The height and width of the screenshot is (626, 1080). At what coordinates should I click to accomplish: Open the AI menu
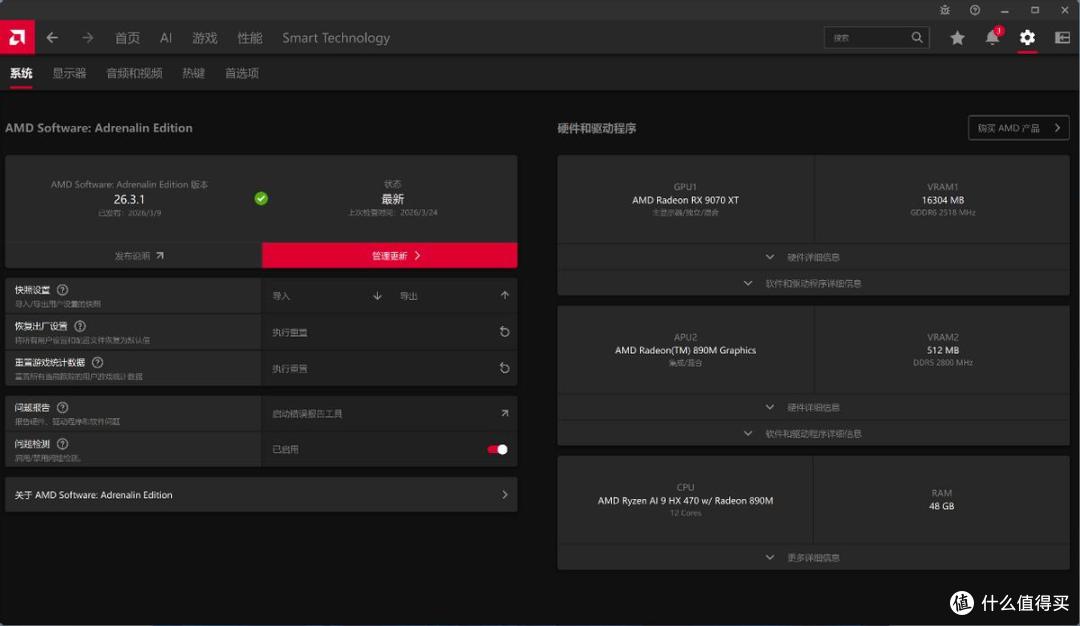pos(166,38)
